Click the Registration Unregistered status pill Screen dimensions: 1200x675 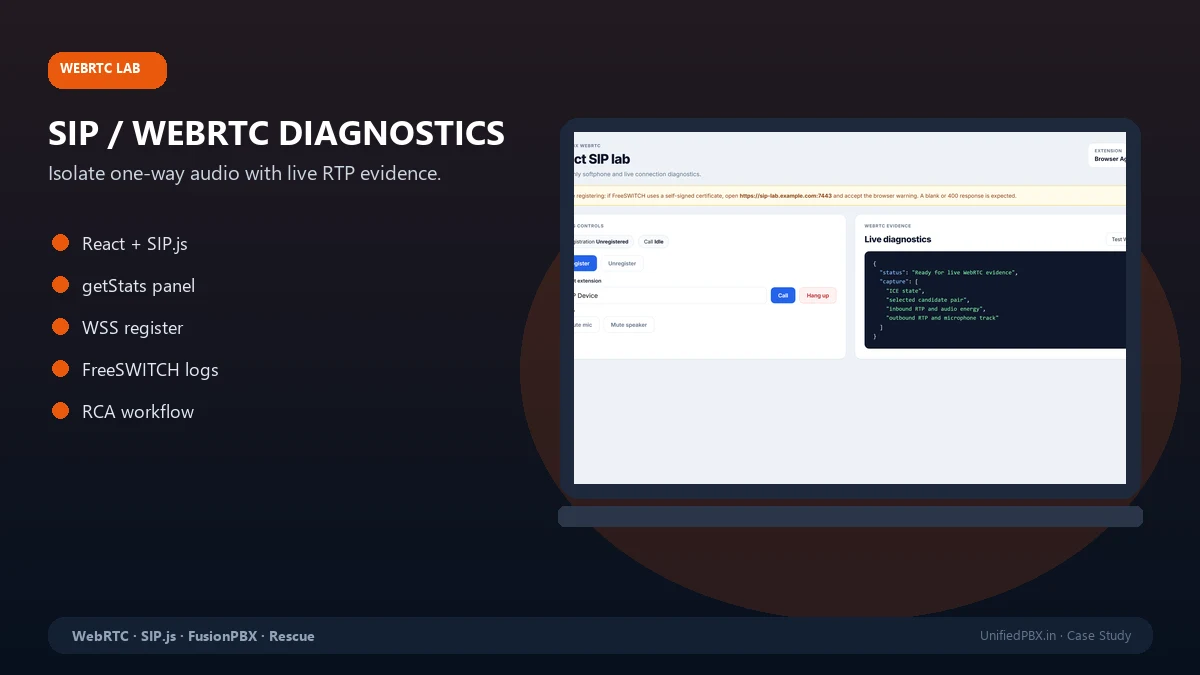(603, 241)
